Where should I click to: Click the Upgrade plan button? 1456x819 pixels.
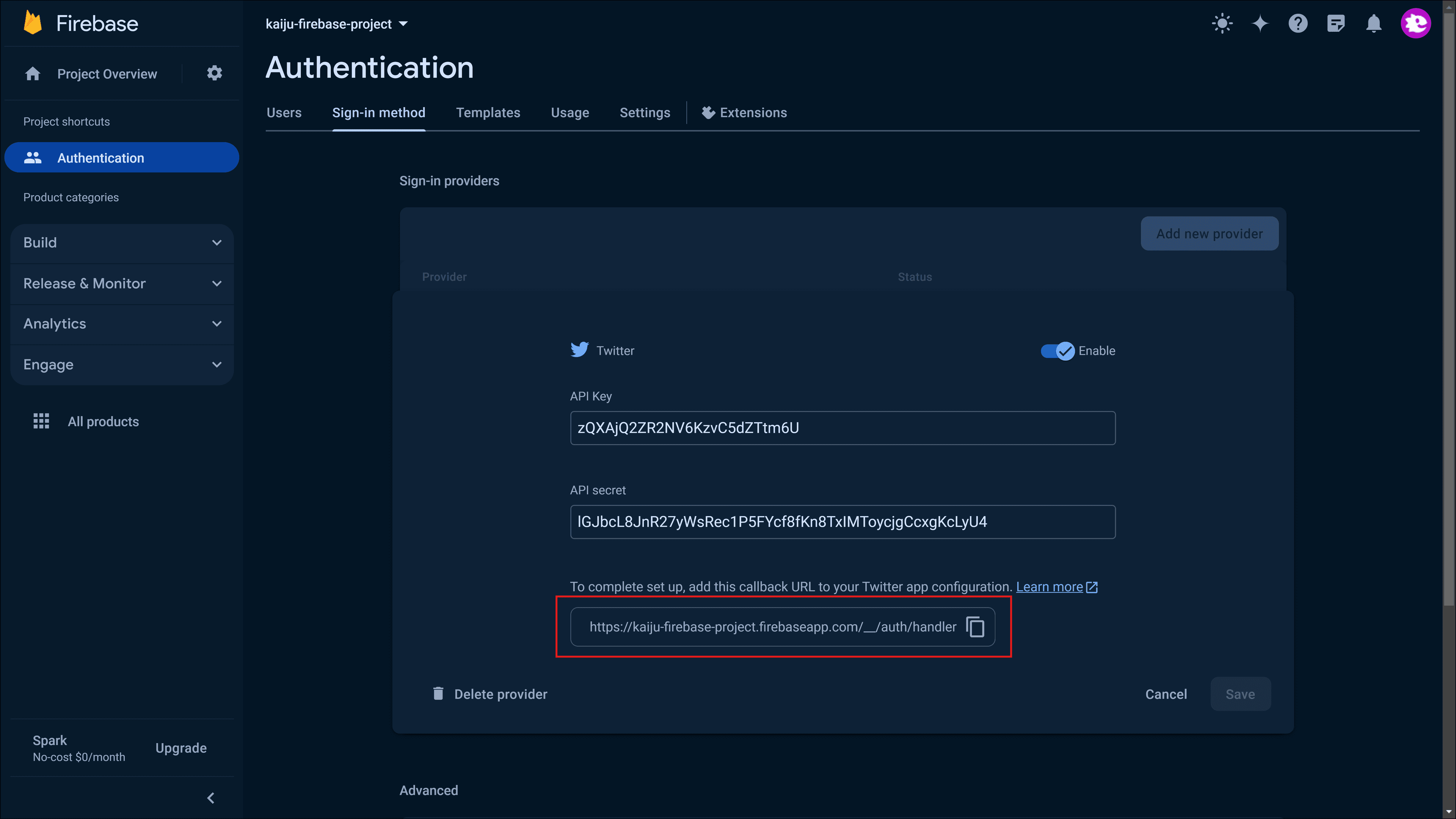181,748
